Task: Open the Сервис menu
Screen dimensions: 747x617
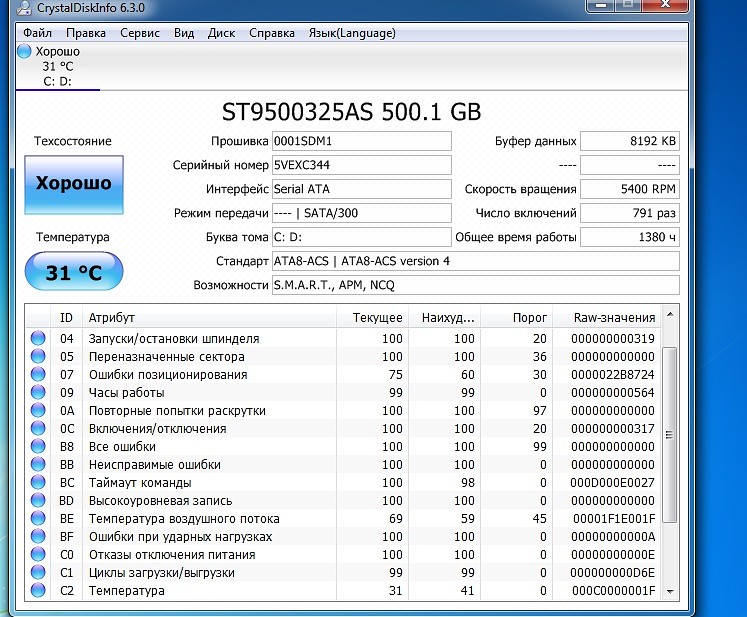Action: click(x=140, y=33)
